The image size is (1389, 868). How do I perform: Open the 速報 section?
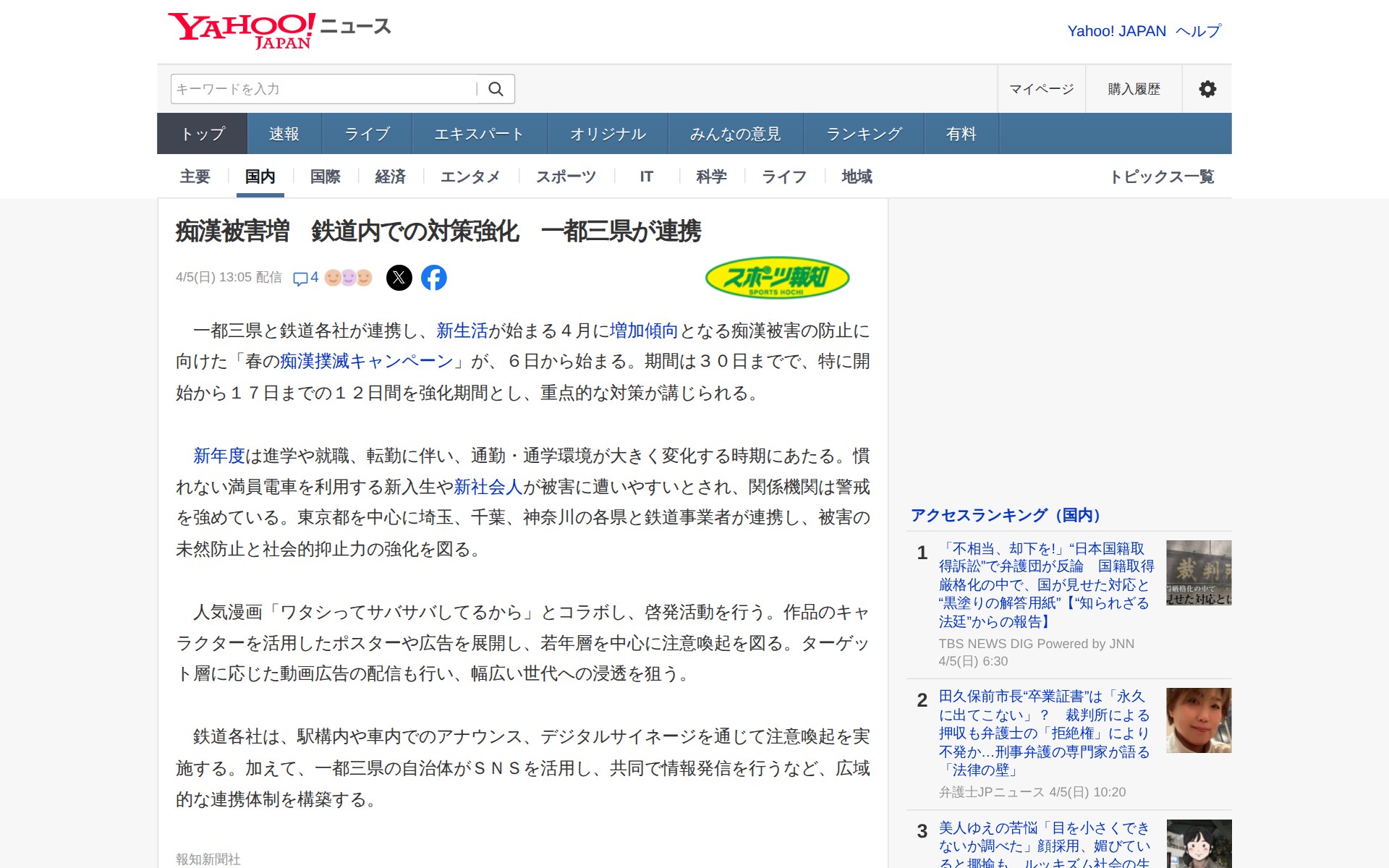284,133
